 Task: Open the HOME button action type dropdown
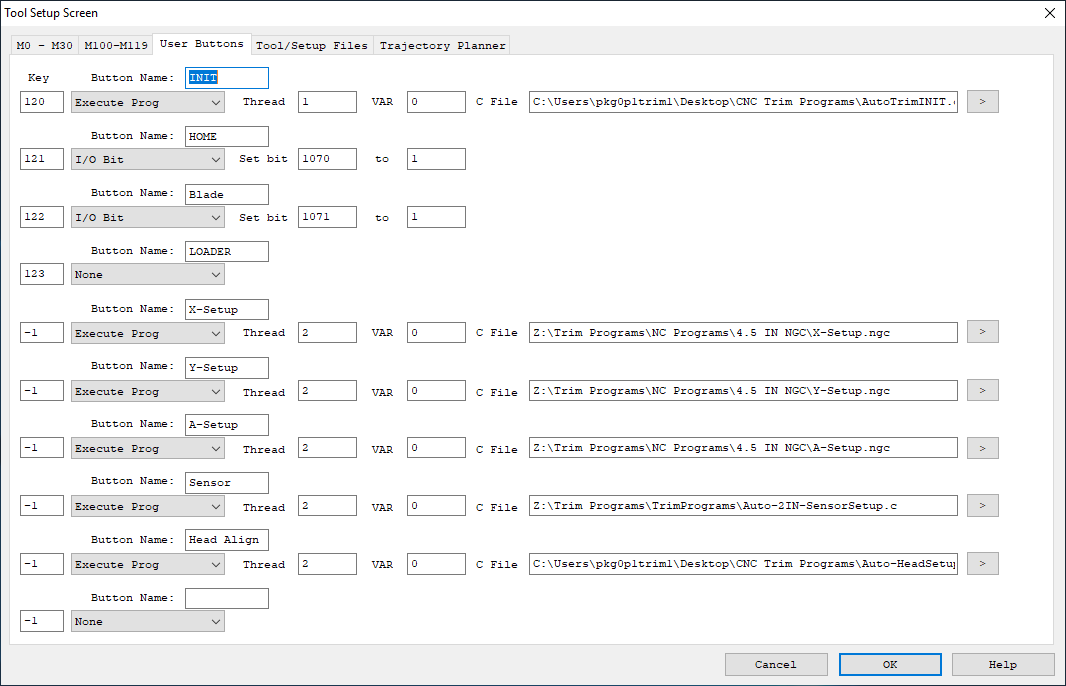[x=147, y=160]
